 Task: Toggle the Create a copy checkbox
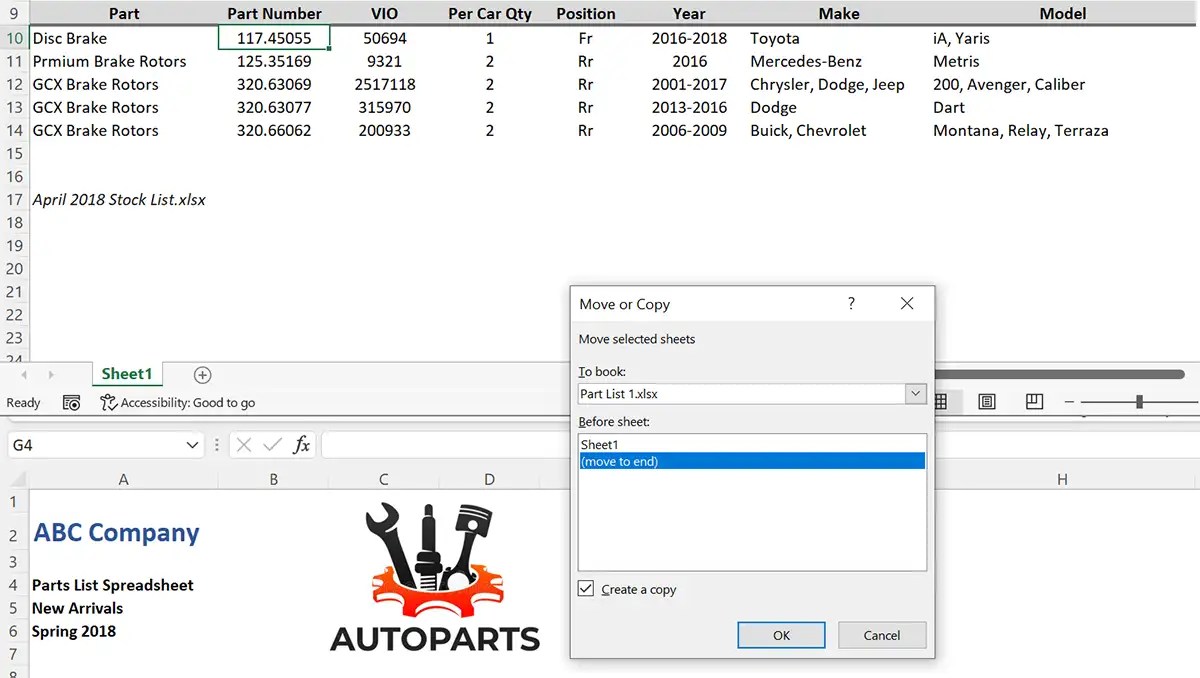point(585,589)
